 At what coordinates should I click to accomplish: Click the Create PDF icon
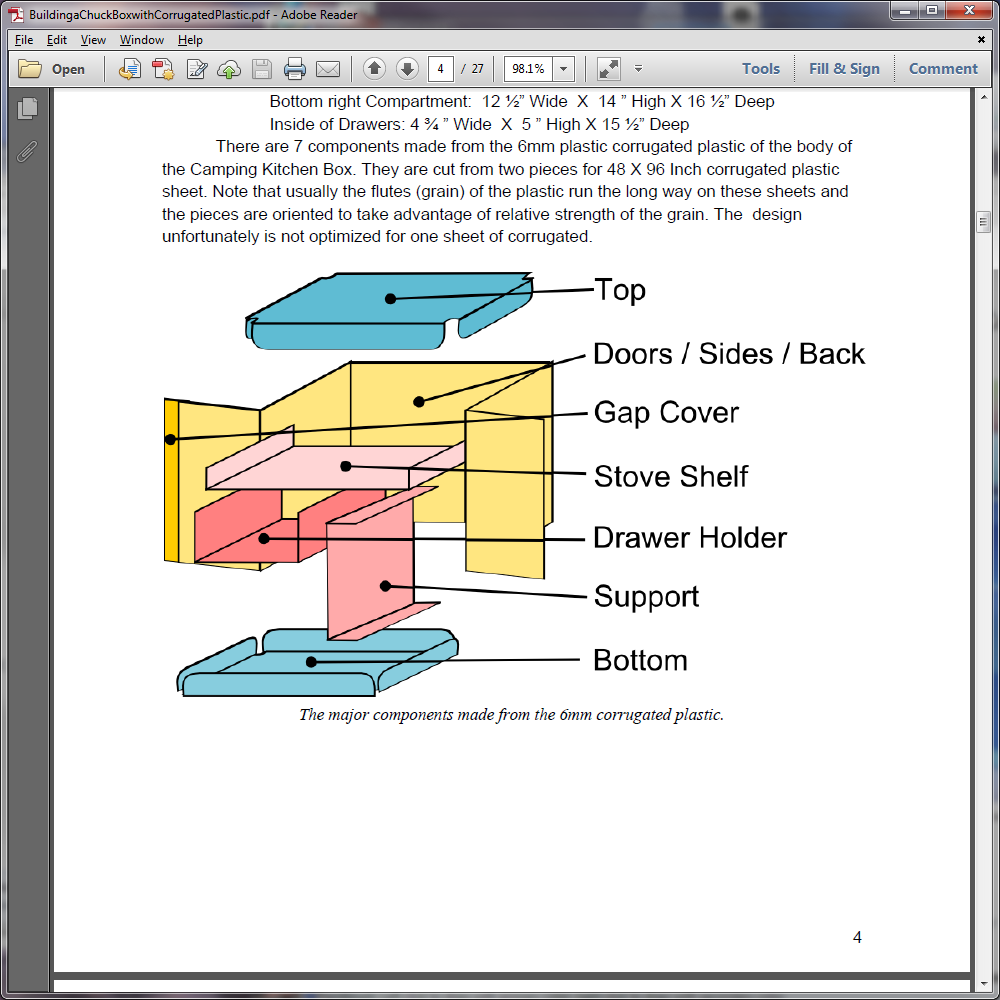(163, 69)
